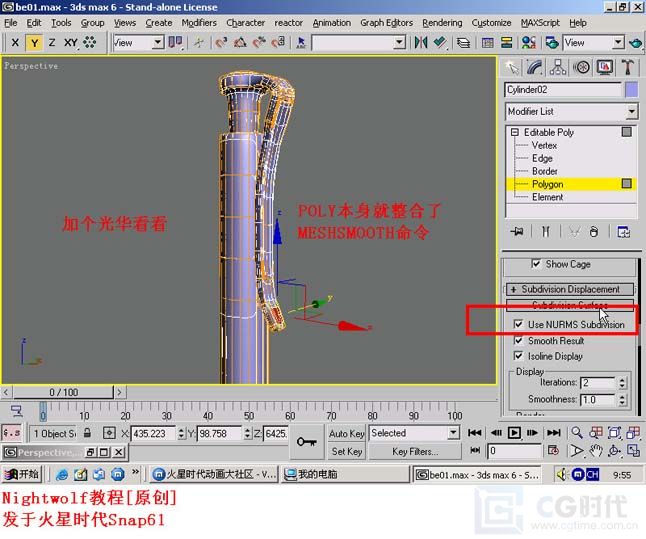Open the Schematic View toolbar icon
This screenshot has width=646, height=539.
[x=506, y=42]
